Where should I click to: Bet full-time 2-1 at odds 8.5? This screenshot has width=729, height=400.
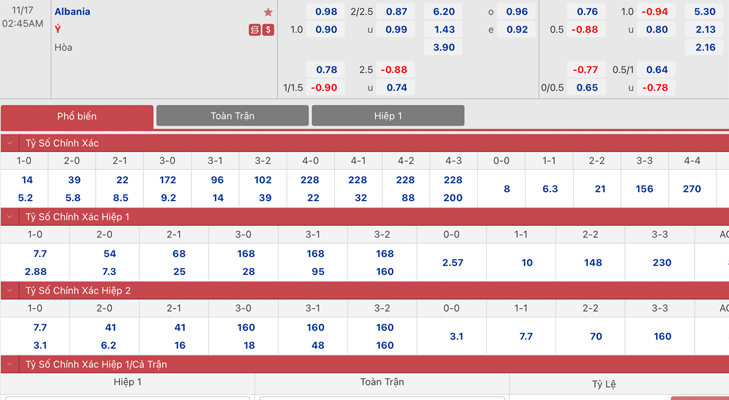point(120,198)
